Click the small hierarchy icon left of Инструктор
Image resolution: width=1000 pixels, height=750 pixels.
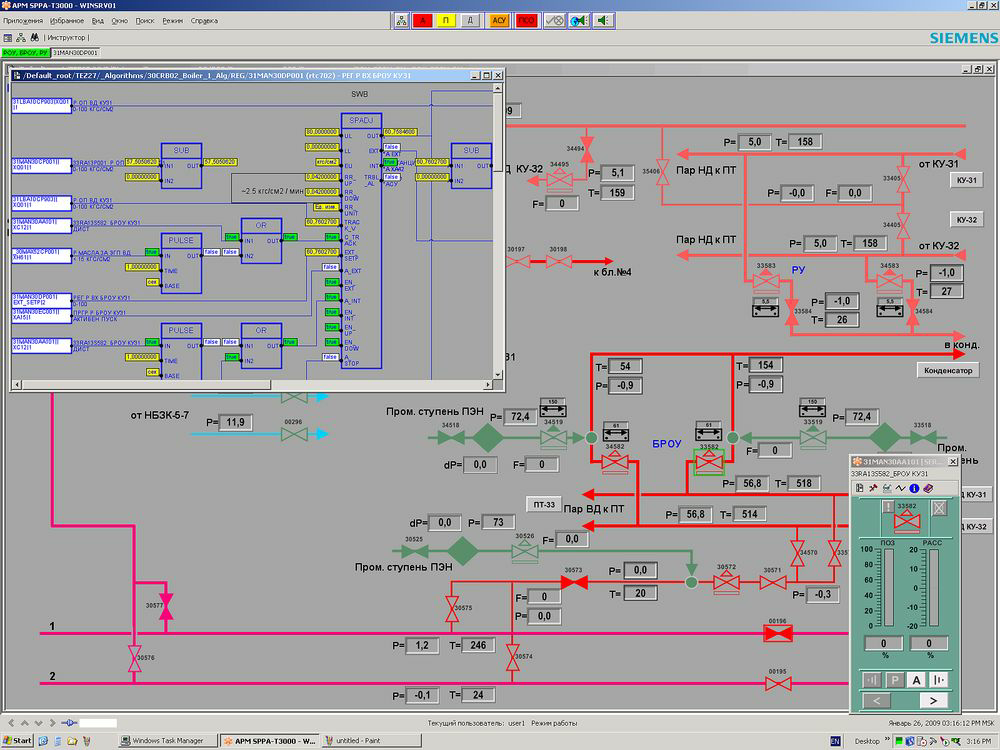(x=21, y=38)
